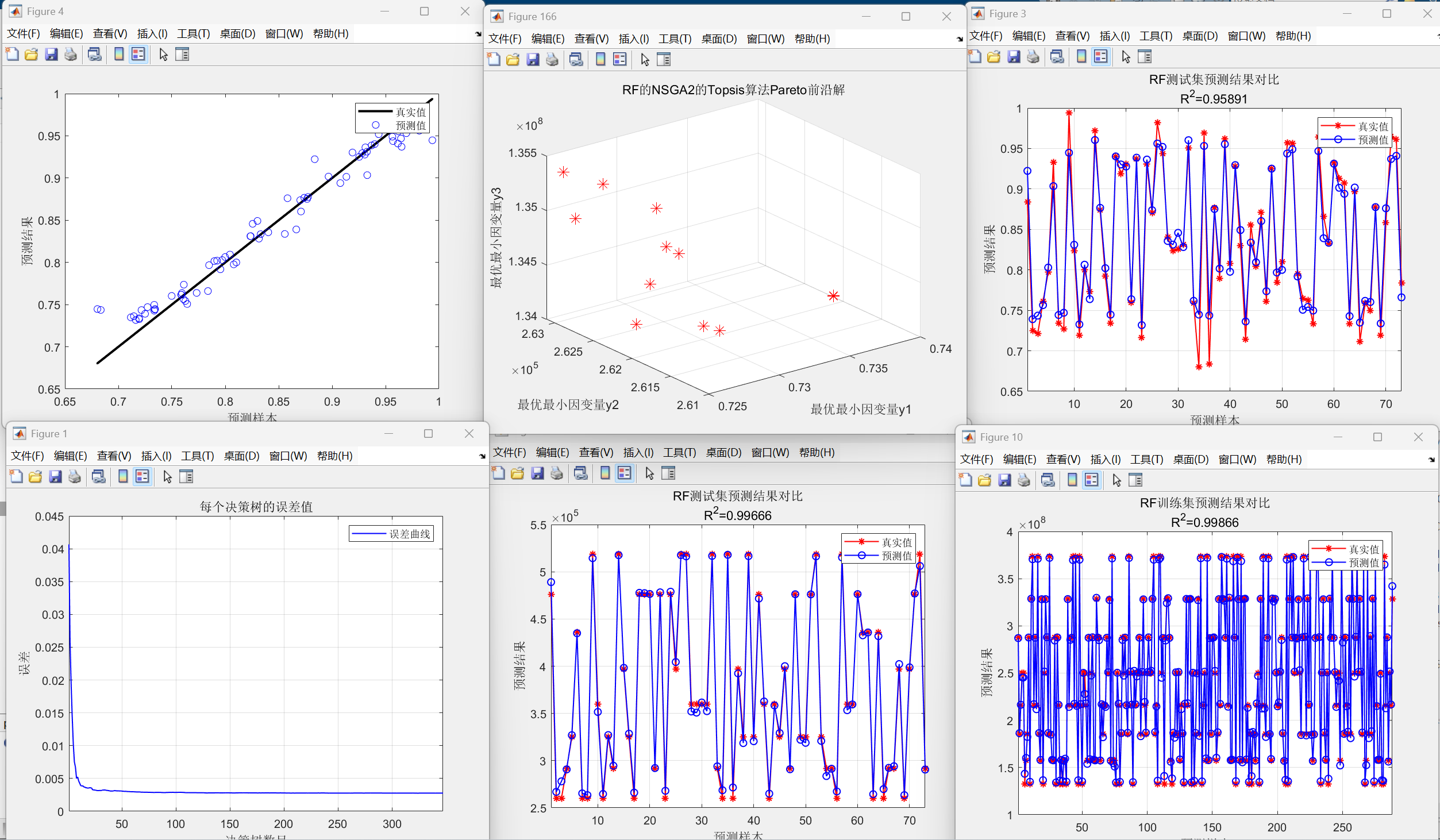Click Save Figure icon in Figure 10 toolbar
Viewport: 1440px width, 840px height.
[x=1004, y=480]
